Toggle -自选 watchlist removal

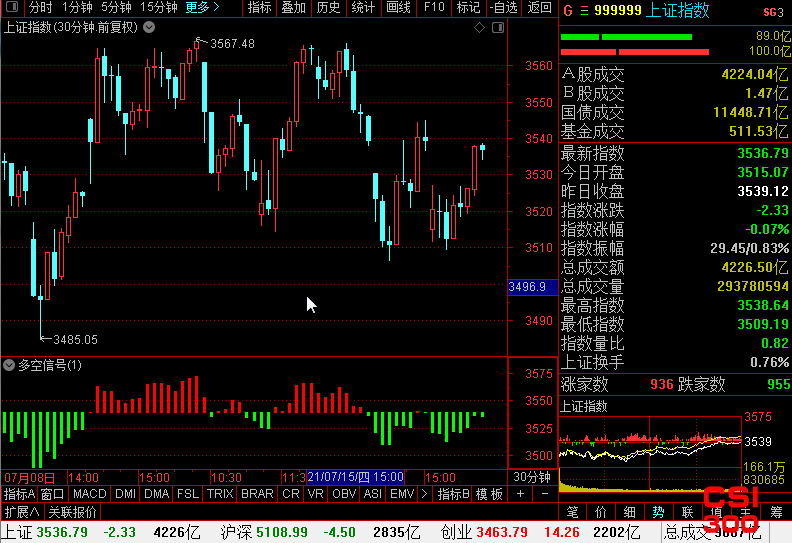[504, 7]
